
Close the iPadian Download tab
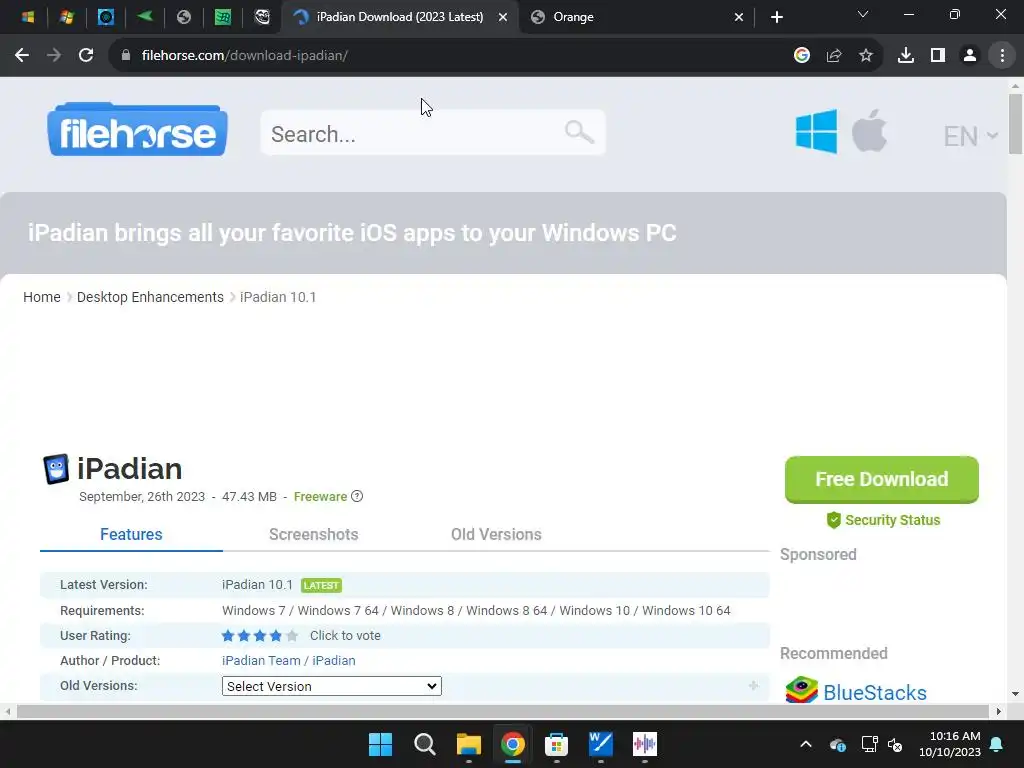tap(503, 17)
